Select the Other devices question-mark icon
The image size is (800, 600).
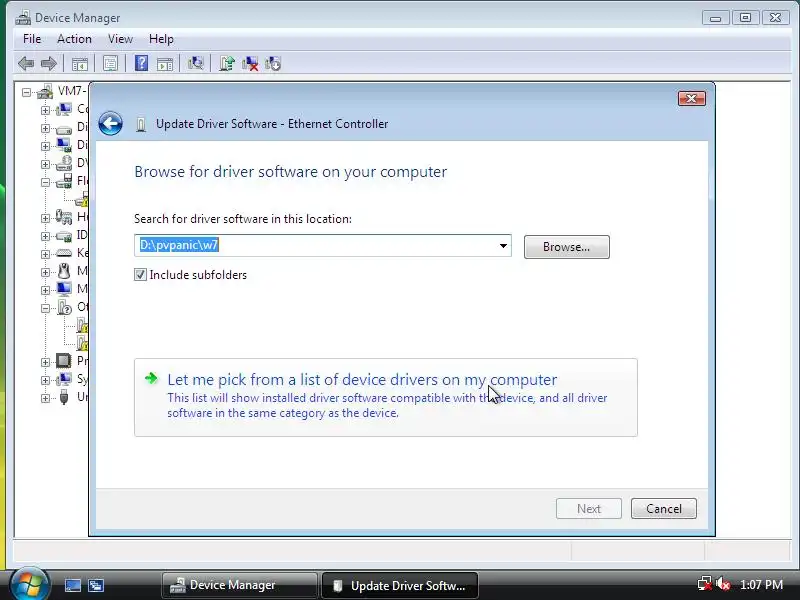tap(64, 307)
